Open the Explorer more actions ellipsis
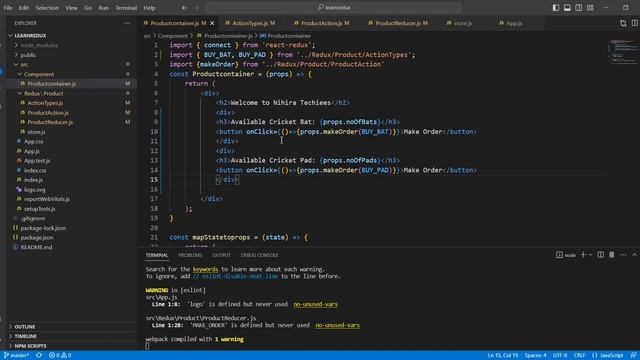Image resolution: width=640 pixels, height=360 pixels. (x=127, y=23)
